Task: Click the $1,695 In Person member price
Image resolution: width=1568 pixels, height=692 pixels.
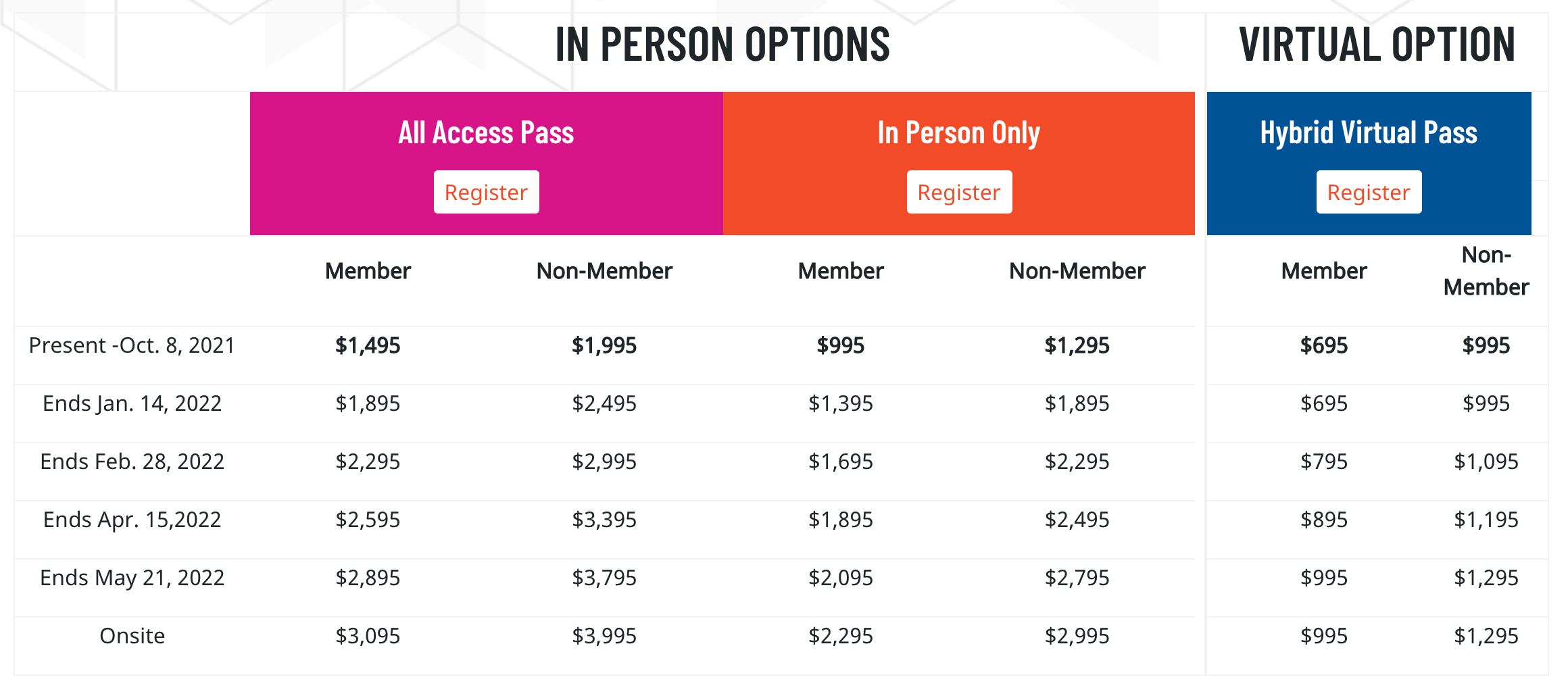Action: [841, 462]
